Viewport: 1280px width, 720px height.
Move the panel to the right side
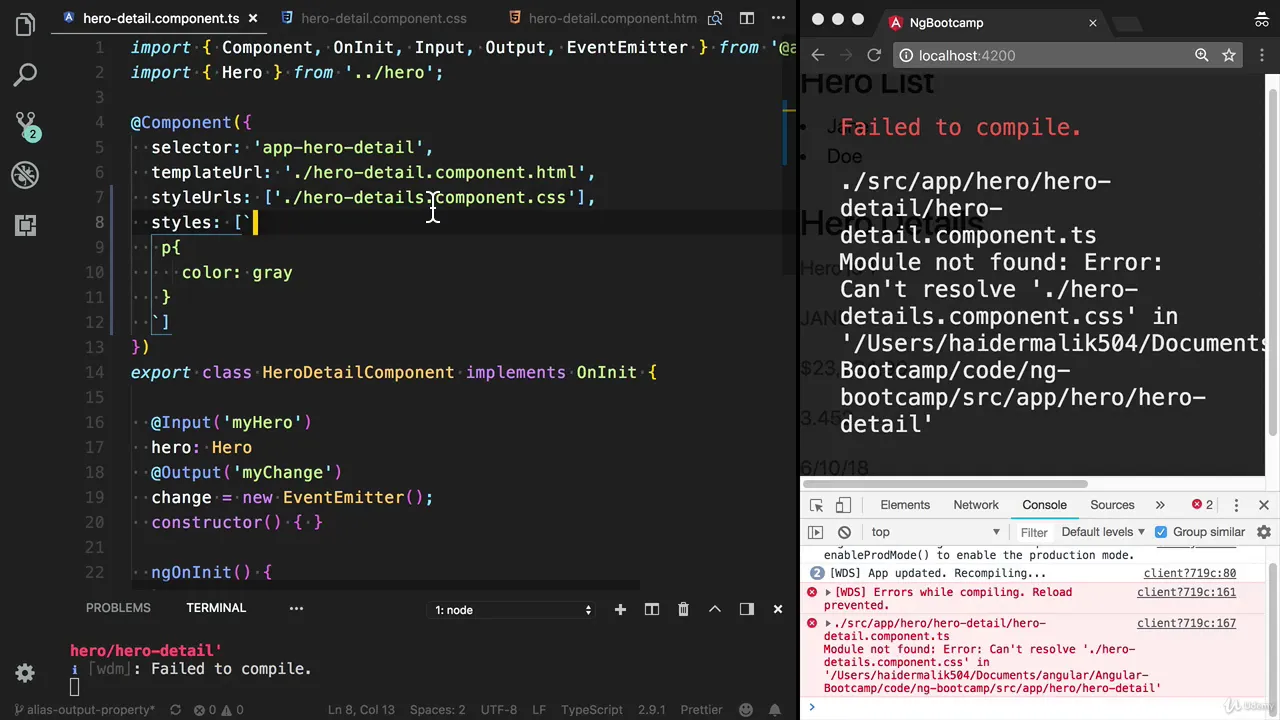pyautogui.click(x=747, y=609)
